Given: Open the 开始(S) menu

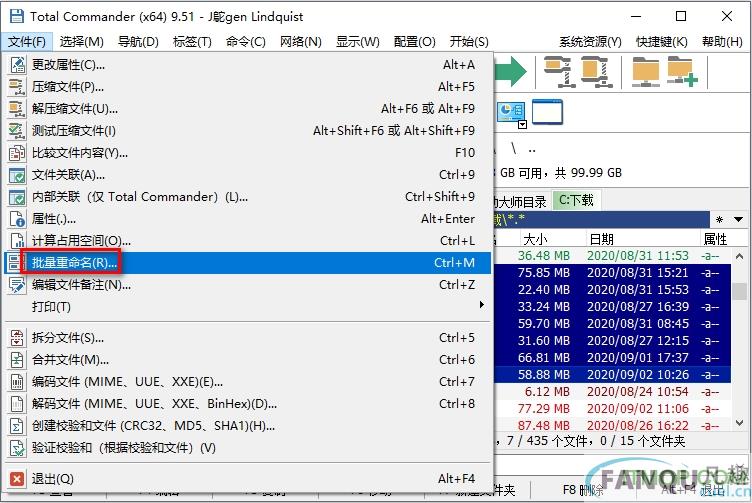Looking at the screenshot, I should pyautogui.click(x=469, y=42).
